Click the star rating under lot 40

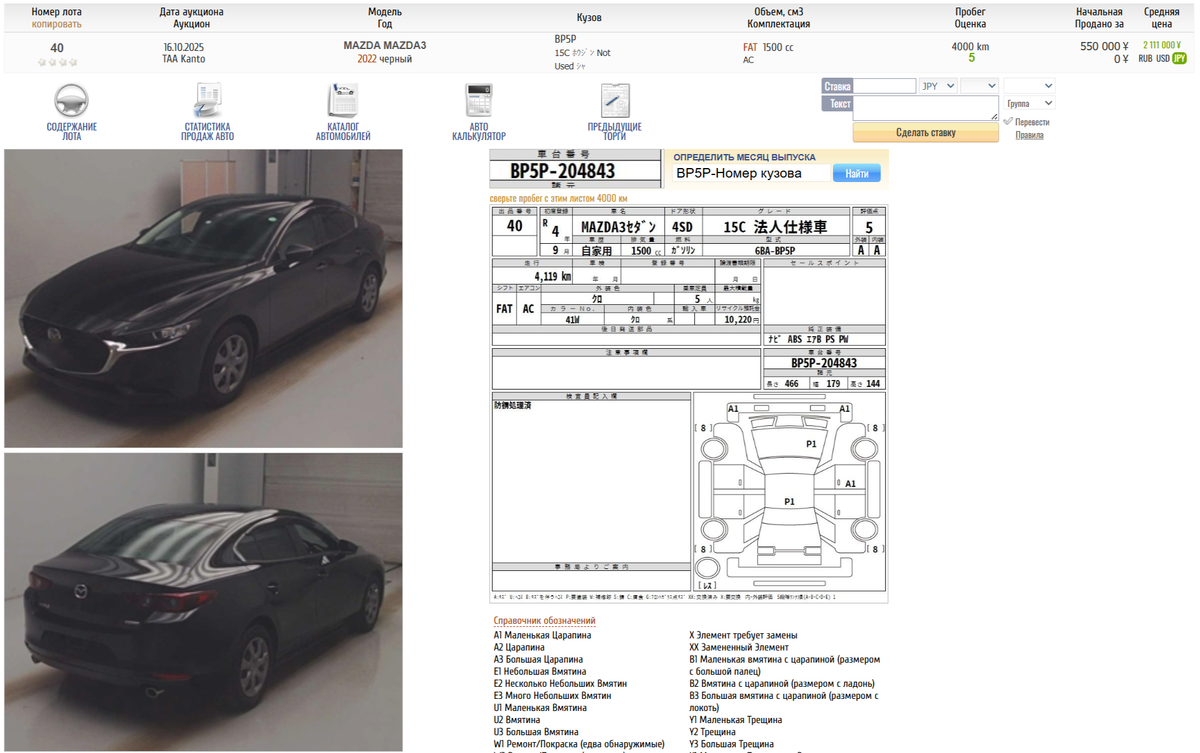pos(57,62)
